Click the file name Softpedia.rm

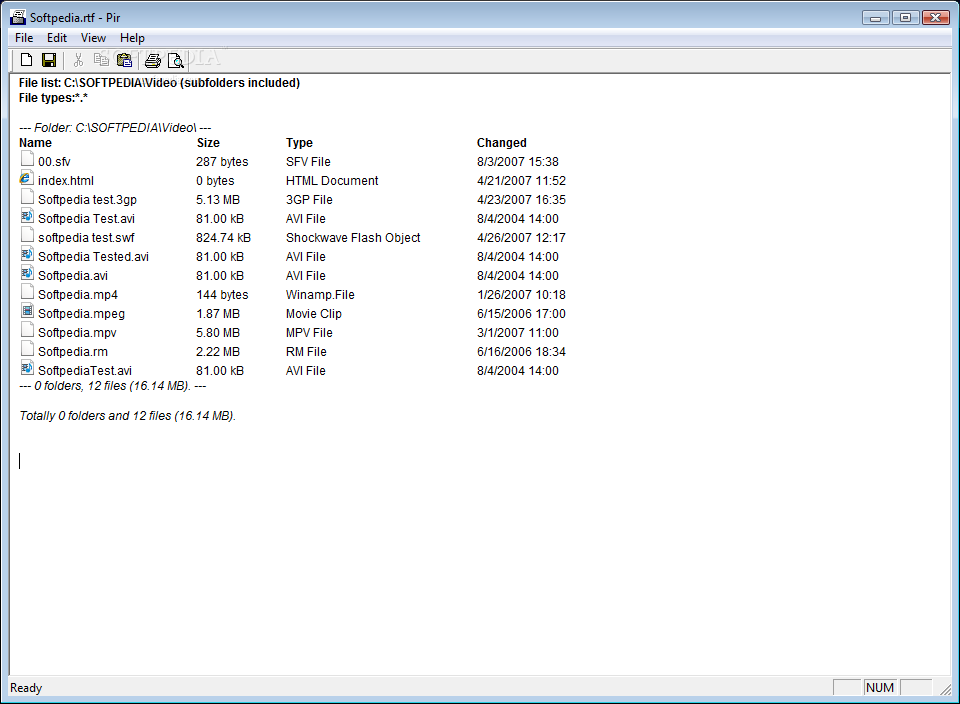pyautogui.click(x=73, y=351)
